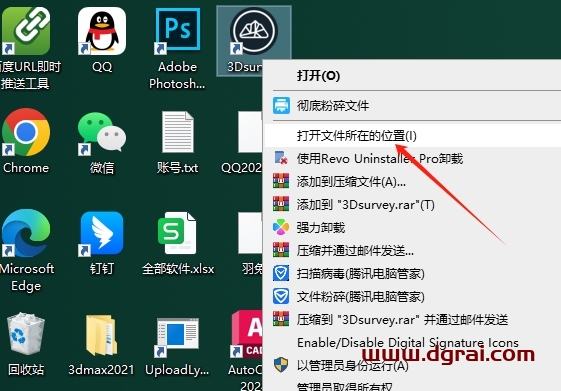Select the 账号.txt text file icon
561x391 pixels.
click(x=177, y=132)
